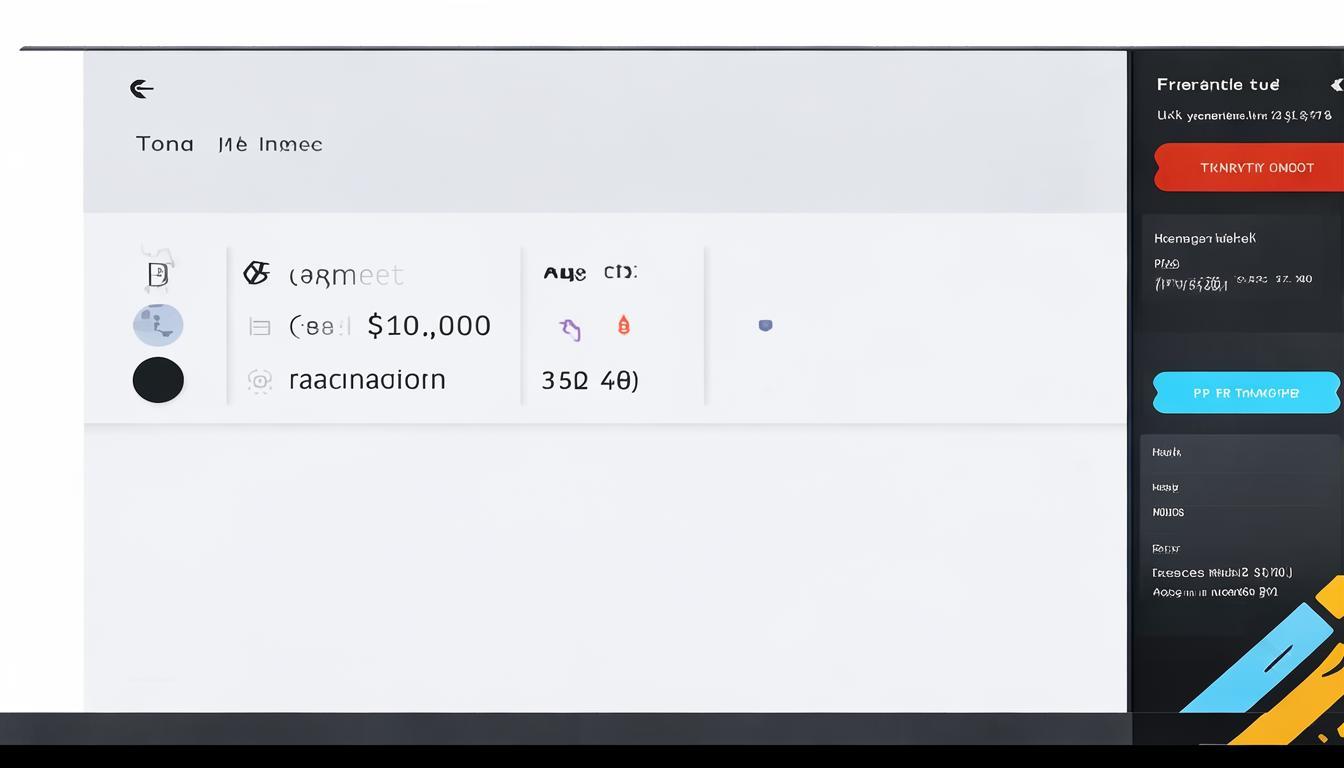The height and width of the screenshot is (768, 1344).
Task: Click the back arrow at top left
Action: 142,89
